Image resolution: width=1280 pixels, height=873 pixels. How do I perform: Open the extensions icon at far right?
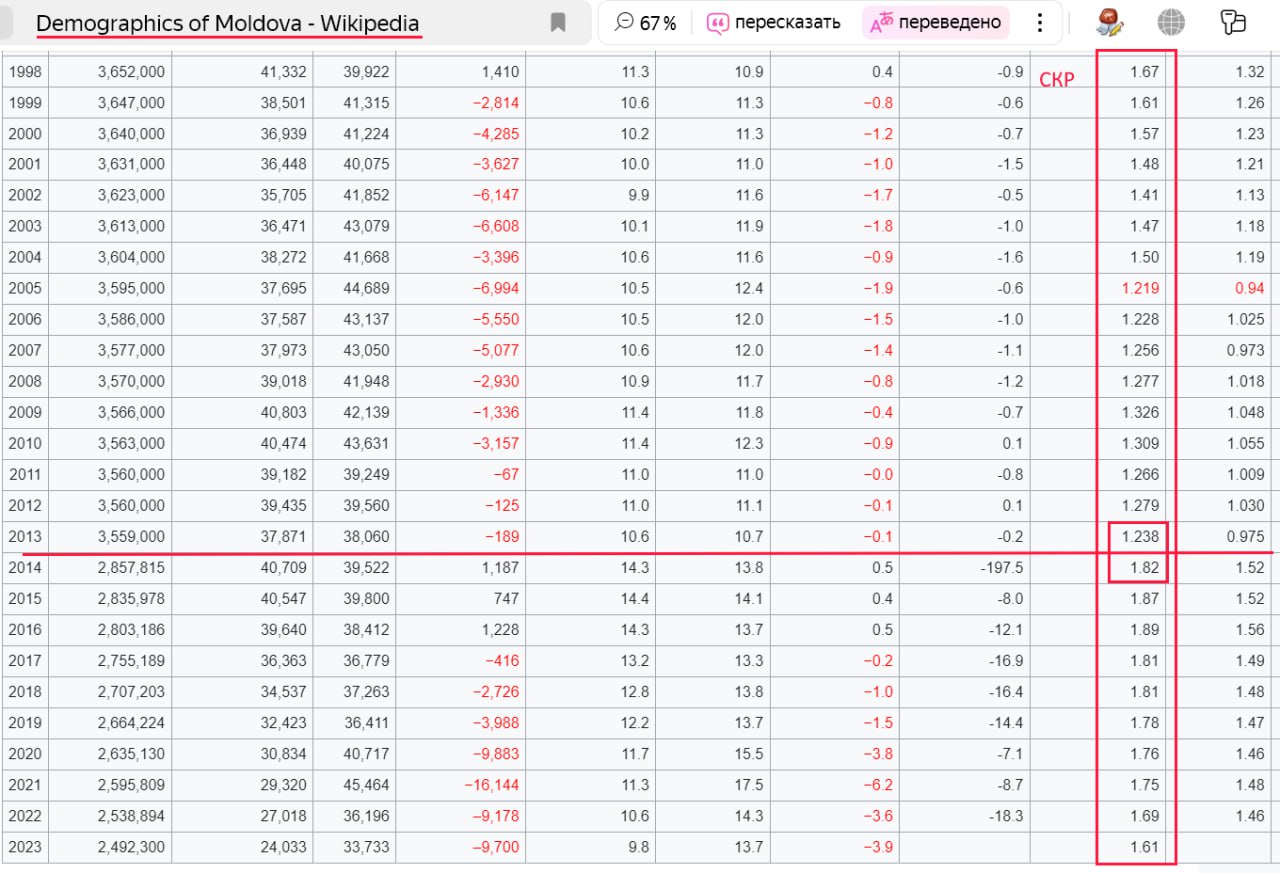[1233, 22]
